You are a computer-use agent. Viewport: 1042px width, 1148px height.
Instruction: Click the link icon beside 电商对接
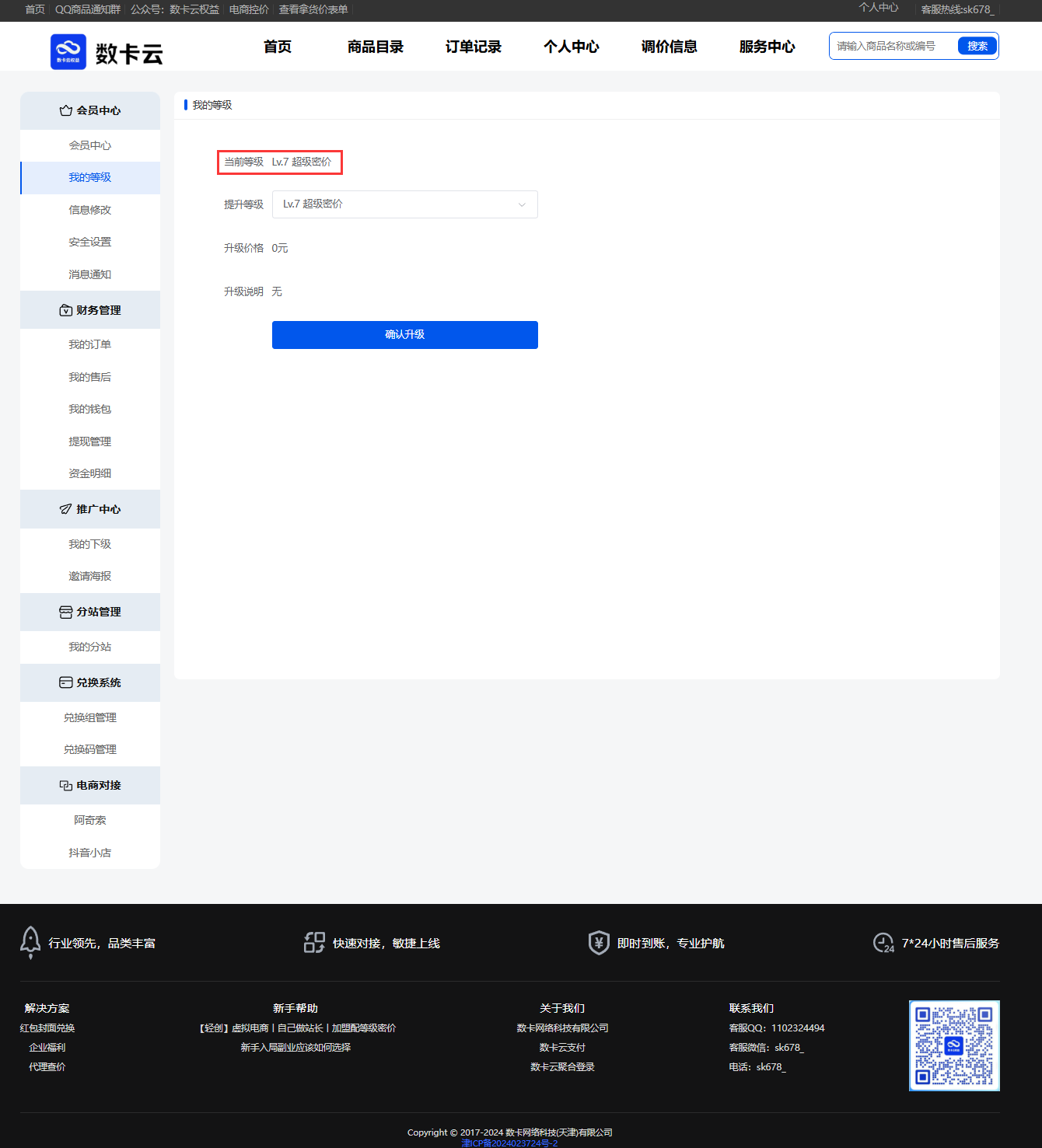pyautogui.click(x=66, y=786)
